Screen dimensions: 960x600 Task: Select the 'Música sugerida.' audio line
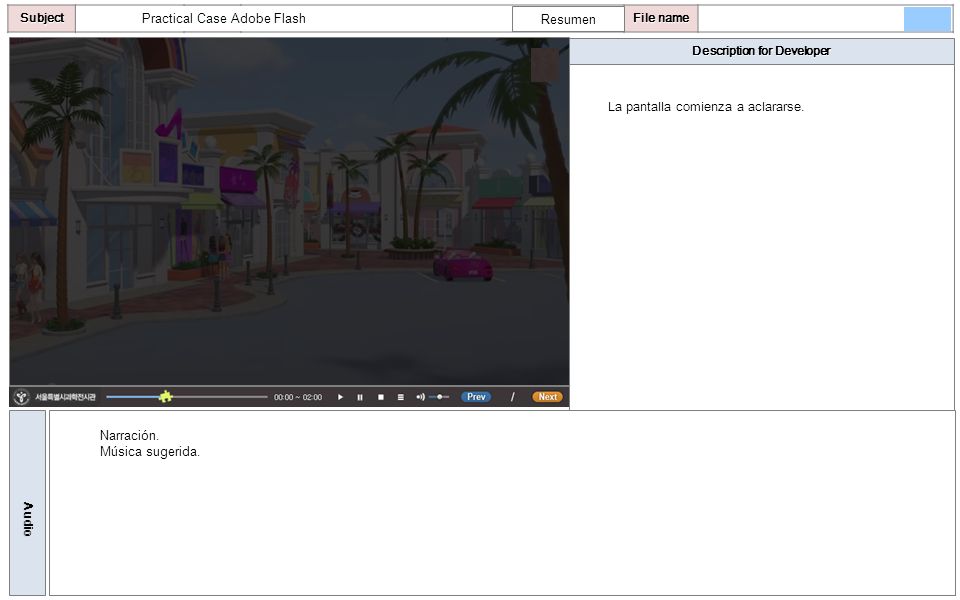[150, 452]
